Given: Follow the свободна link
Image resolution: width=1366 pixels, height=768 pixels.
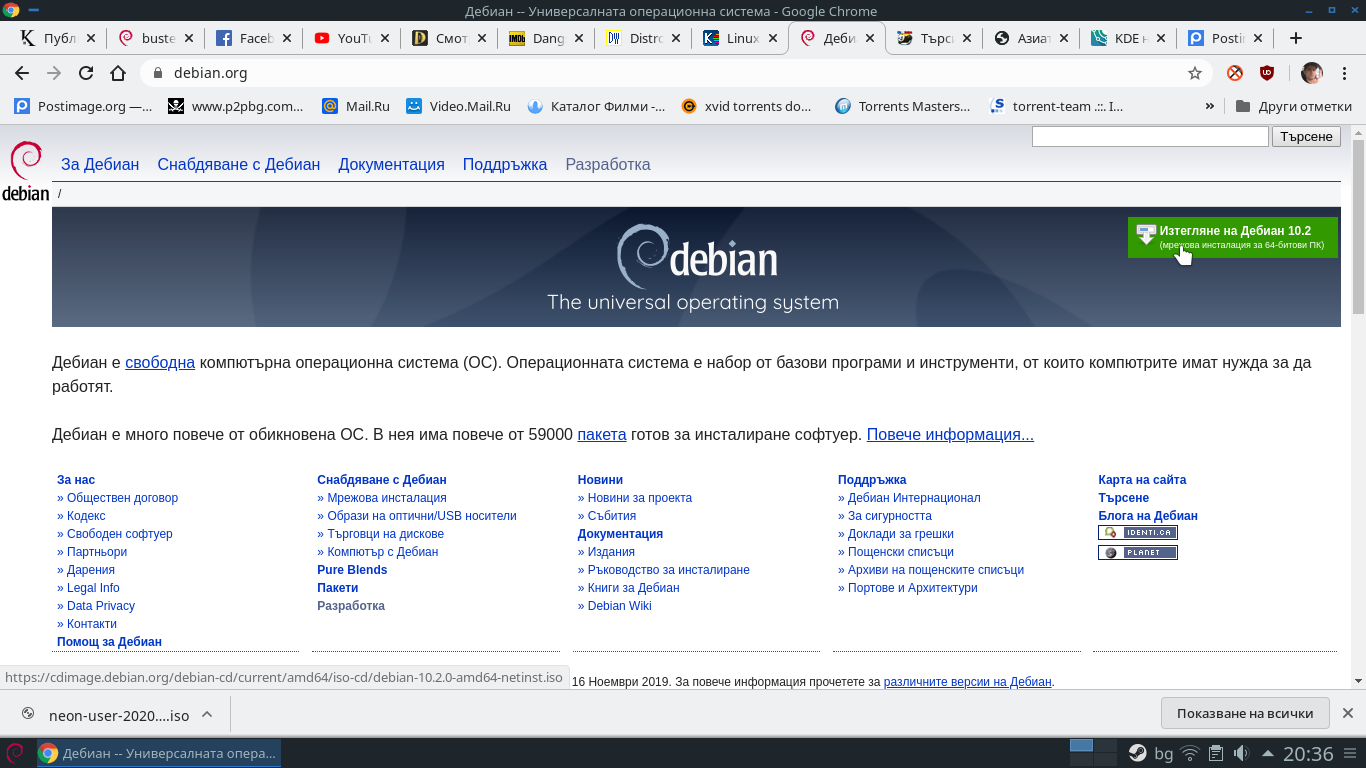Looking at the screenshot, I should pos(160,362).
